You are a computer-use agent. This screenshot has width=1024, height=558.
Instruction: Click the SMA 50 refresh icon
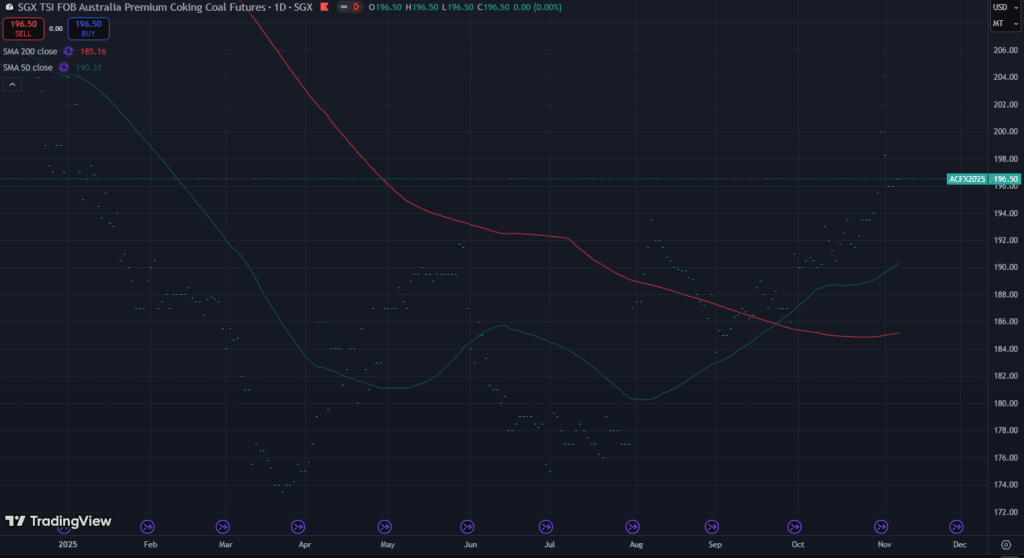[63, 68]
